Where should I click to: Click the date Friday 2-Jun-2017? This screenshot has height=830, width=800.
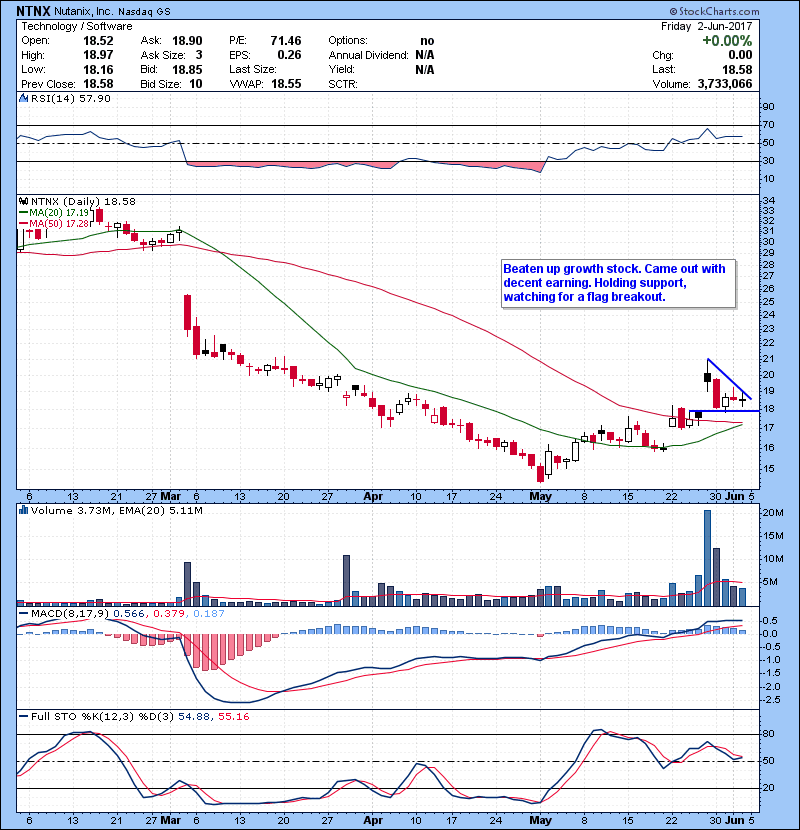706,26
